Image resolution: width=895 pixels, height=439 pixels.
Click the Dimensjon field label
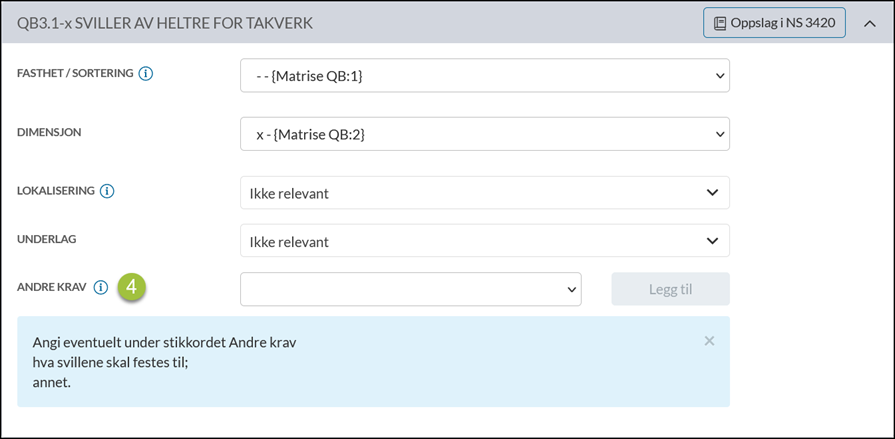tap(49, 132)
